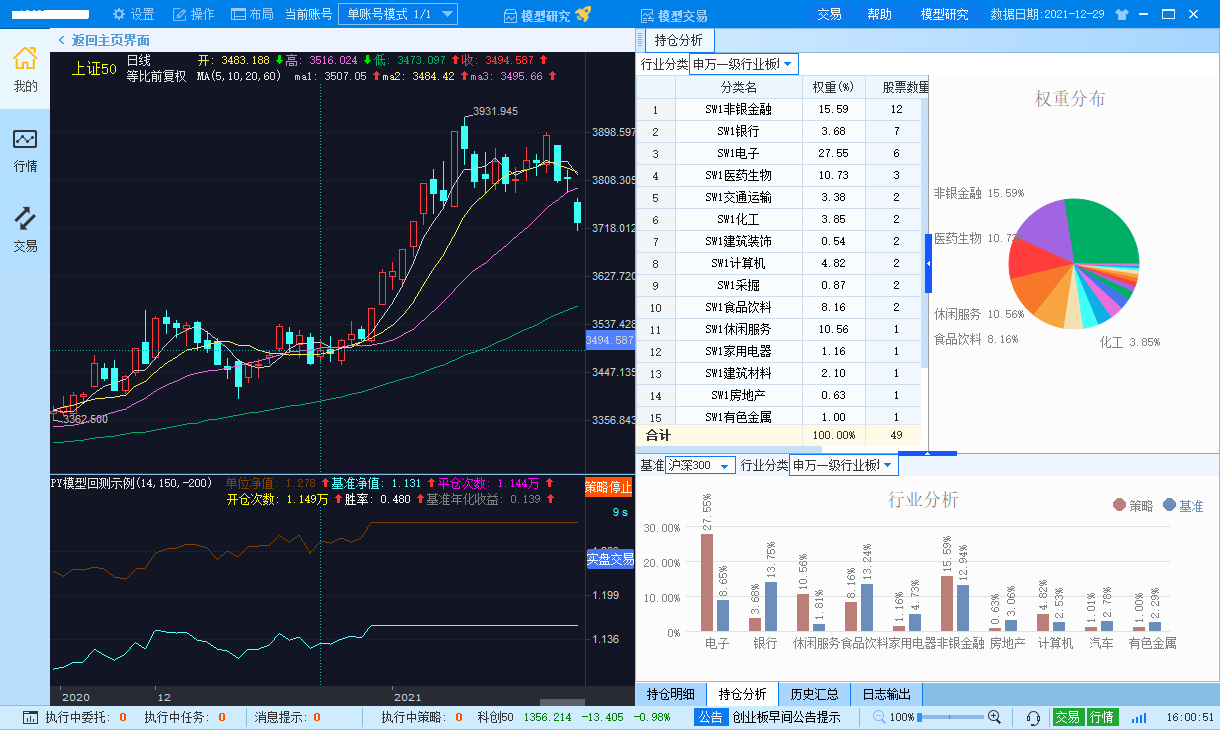Open the 沪深300 benchmark dropdown

pyautogui.click(x=700, y=465)
